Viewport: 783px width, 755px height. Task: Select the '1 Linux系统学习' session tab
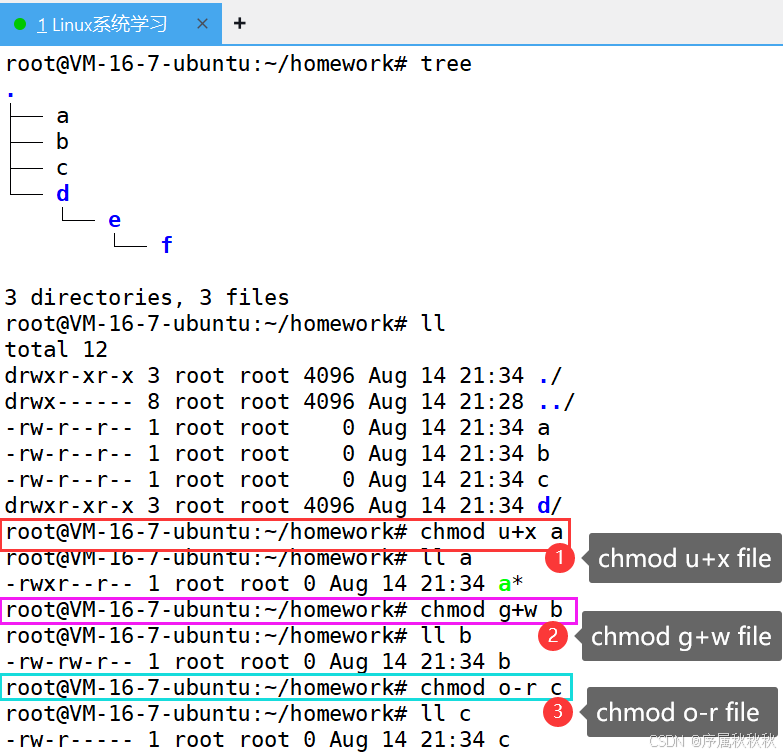pos(111,24)
